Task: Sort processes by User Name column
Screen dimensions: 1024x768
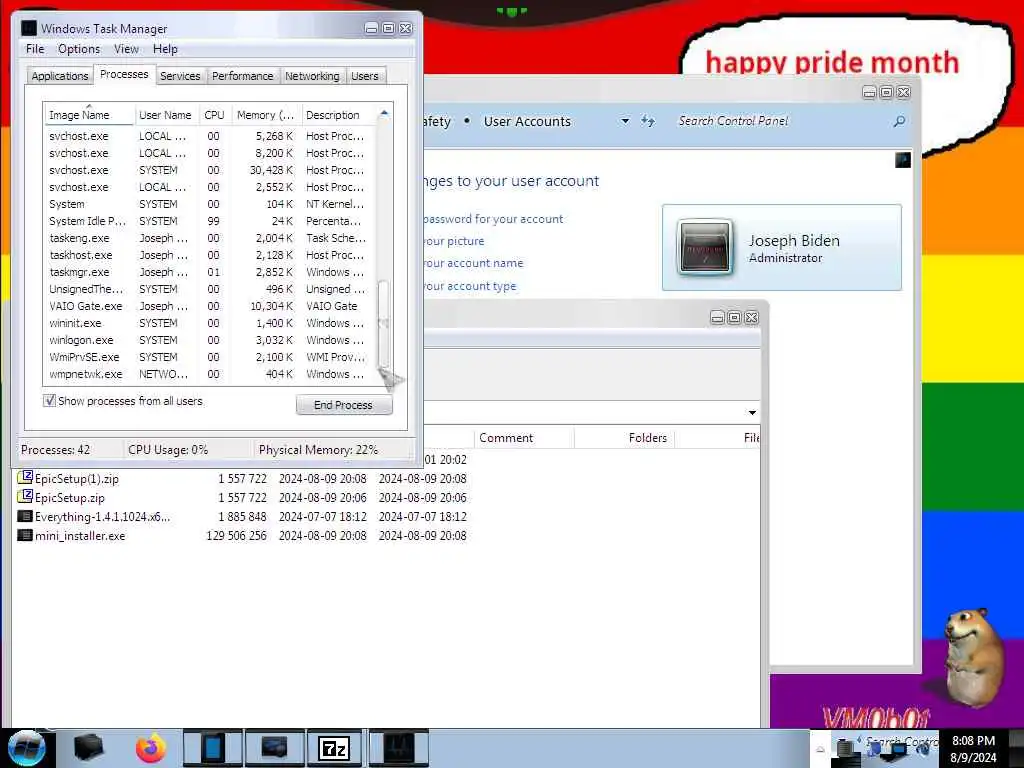Action: click(165, 115)
